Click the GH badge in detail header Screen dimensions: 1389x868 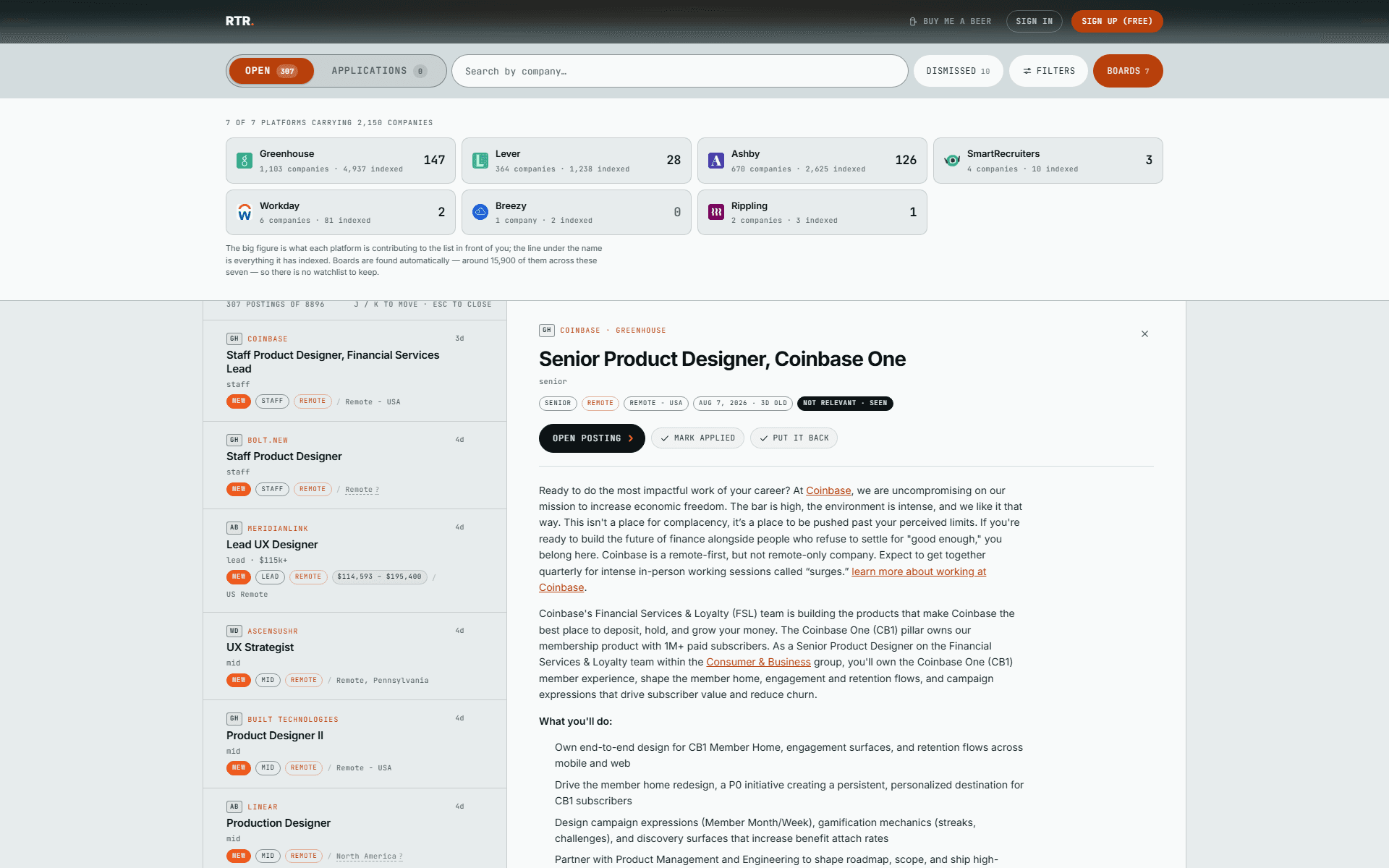pos(547,331)
